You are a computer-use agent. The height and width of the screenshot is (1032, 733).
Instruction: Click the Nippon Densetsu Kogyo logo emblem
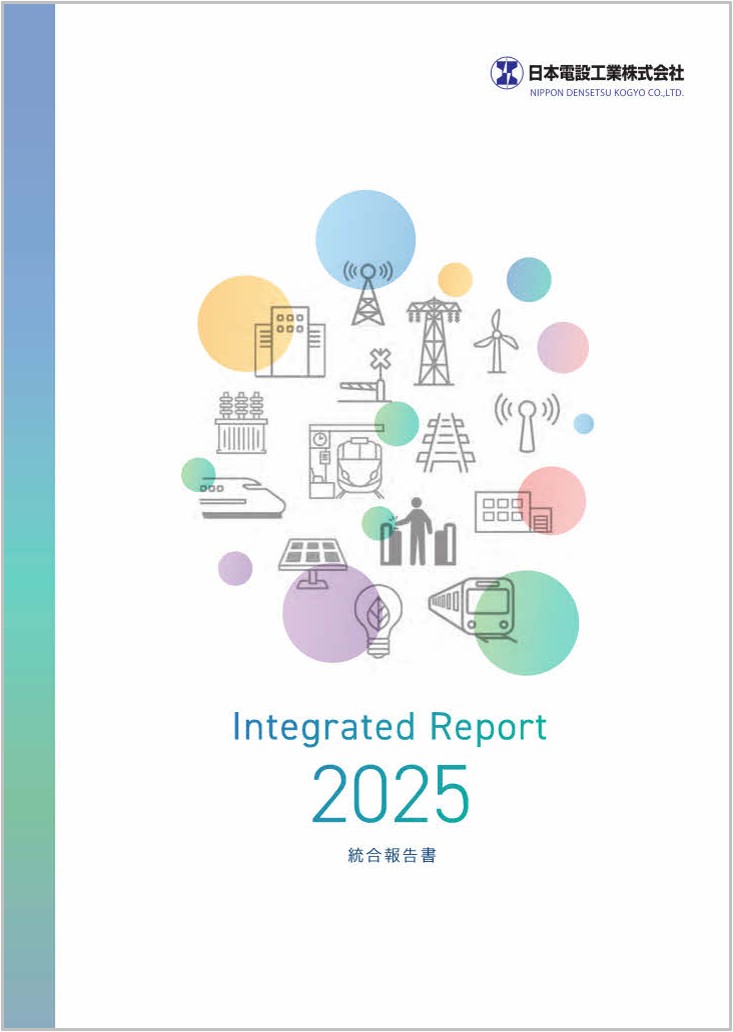506,73
